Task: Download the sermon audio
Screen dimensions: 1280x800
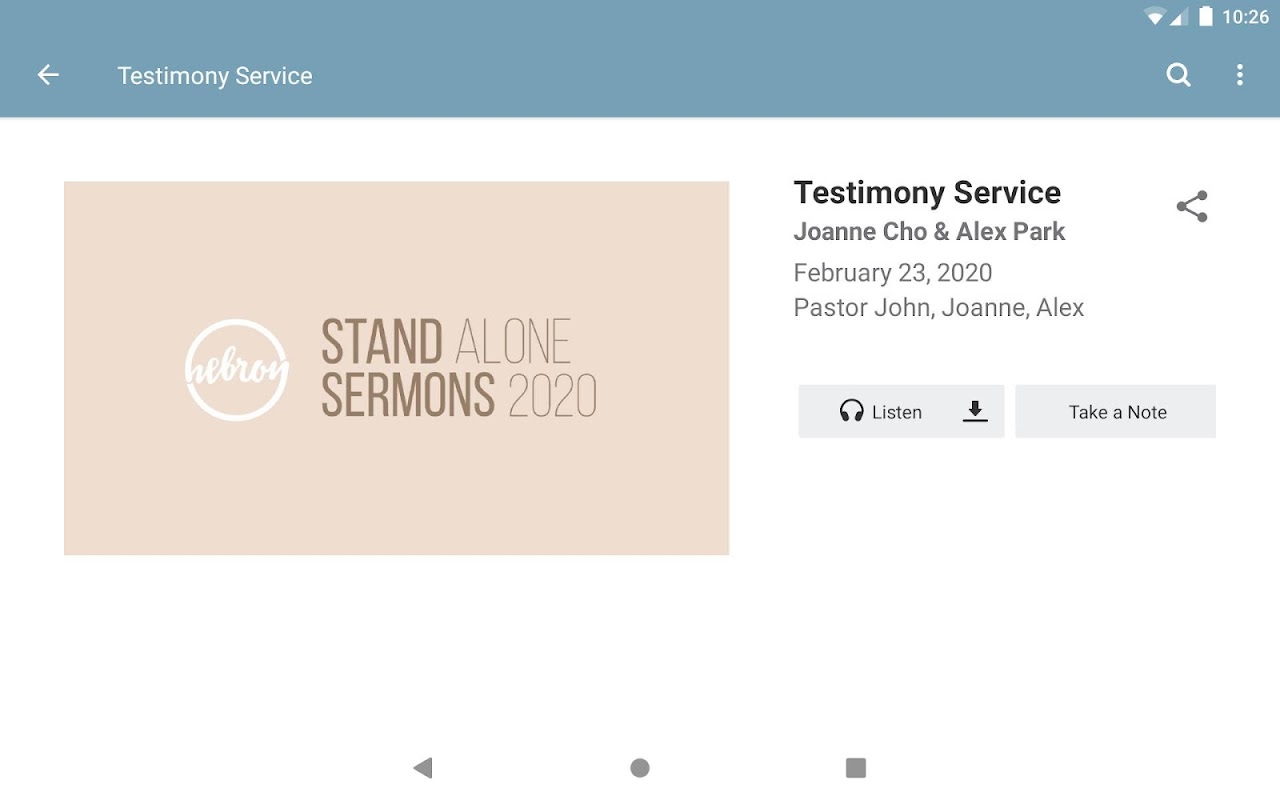Action: 975,411
